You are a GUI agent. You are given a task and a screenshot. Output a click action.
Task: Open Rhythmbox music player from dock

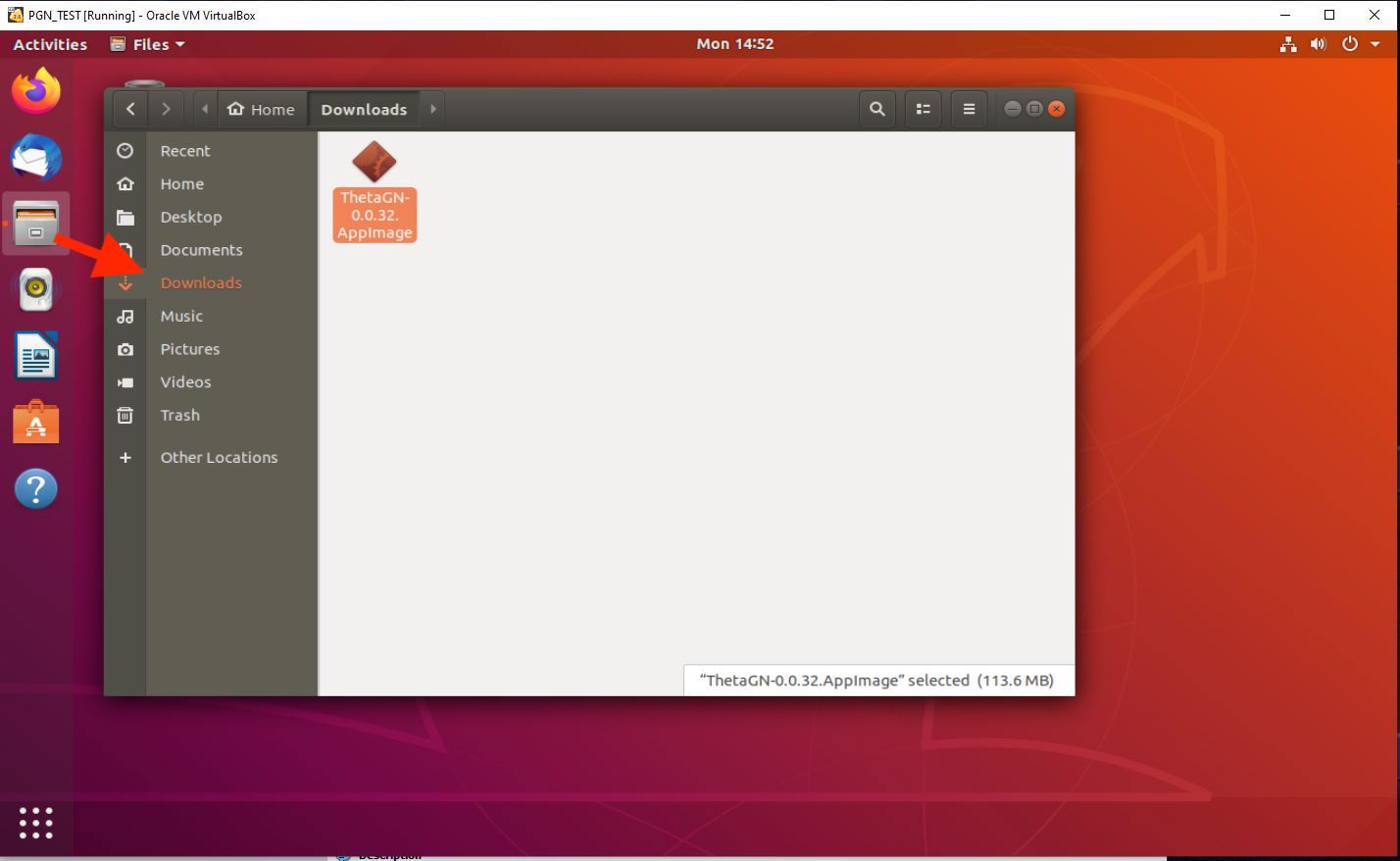[x=36, y=289]
